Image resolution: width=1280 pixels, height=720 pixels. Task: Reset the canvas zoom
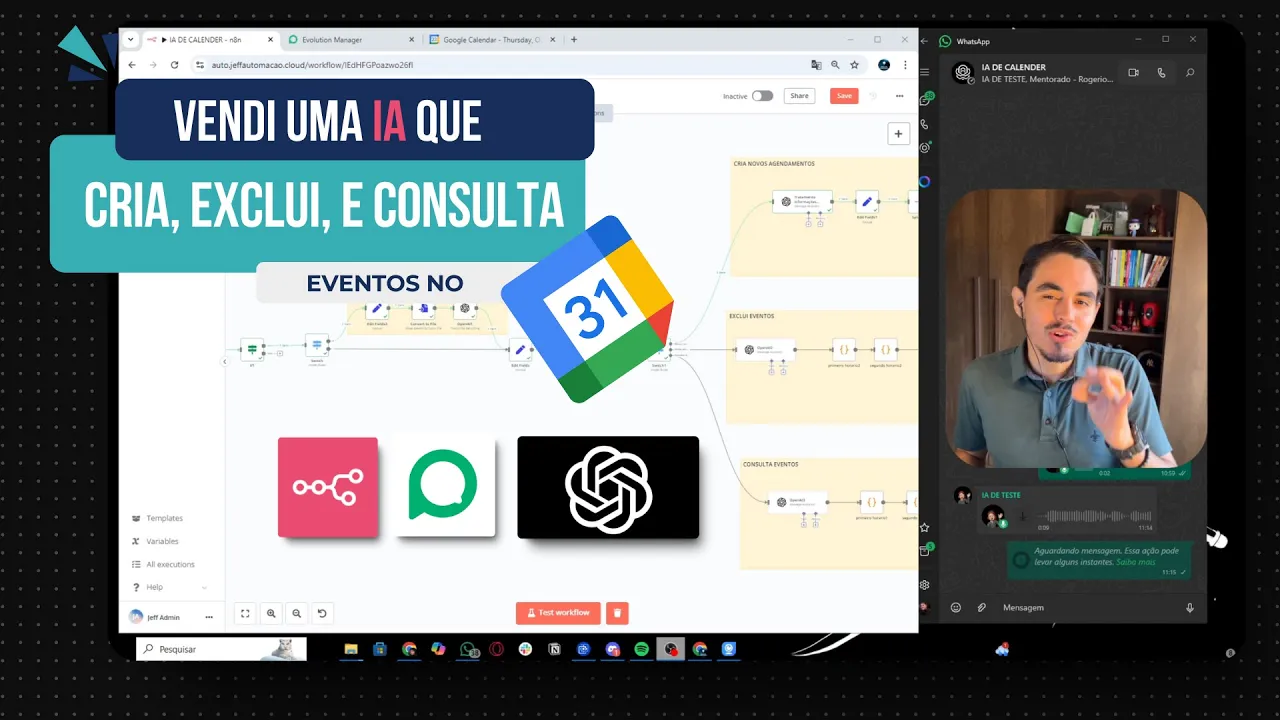tap(322, 613)
